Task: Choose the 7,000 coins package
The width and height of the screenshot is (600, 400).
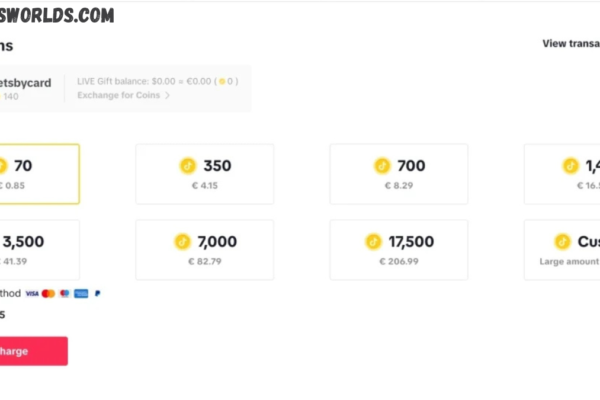Action: pyautogui.click(x=205, y=250)
